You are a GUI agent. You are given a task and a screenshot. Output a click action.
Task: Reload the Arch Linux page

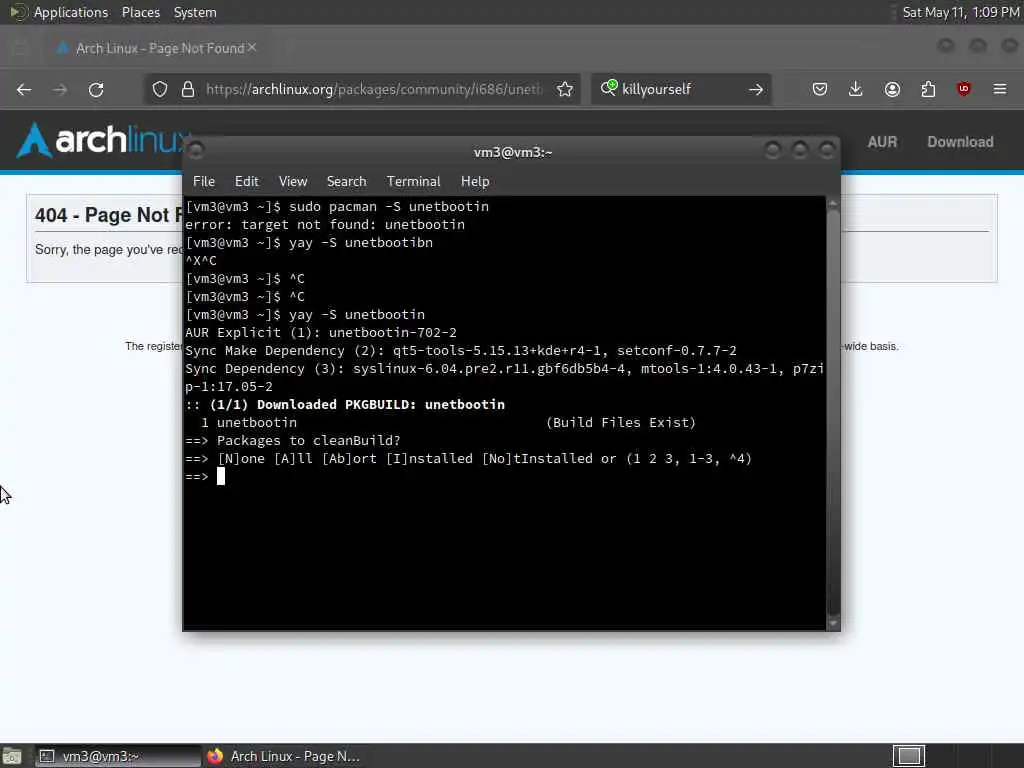click(96, 89)
